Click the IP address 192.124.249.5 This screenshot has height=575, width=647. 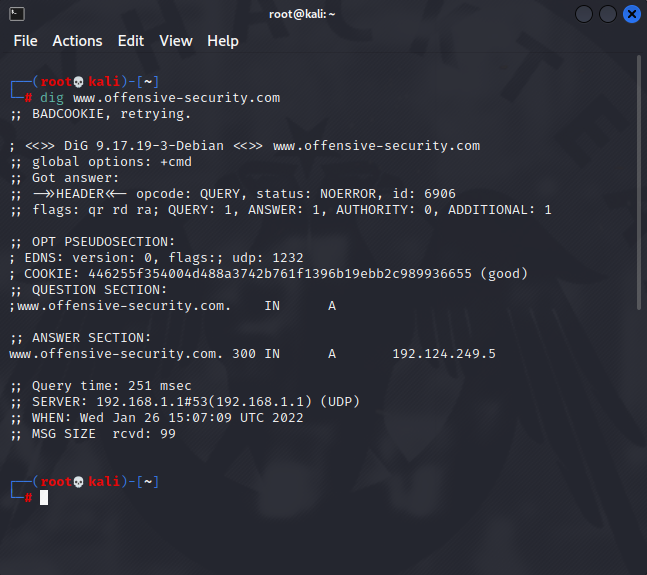pyautogui.click(x=444, y=354)
